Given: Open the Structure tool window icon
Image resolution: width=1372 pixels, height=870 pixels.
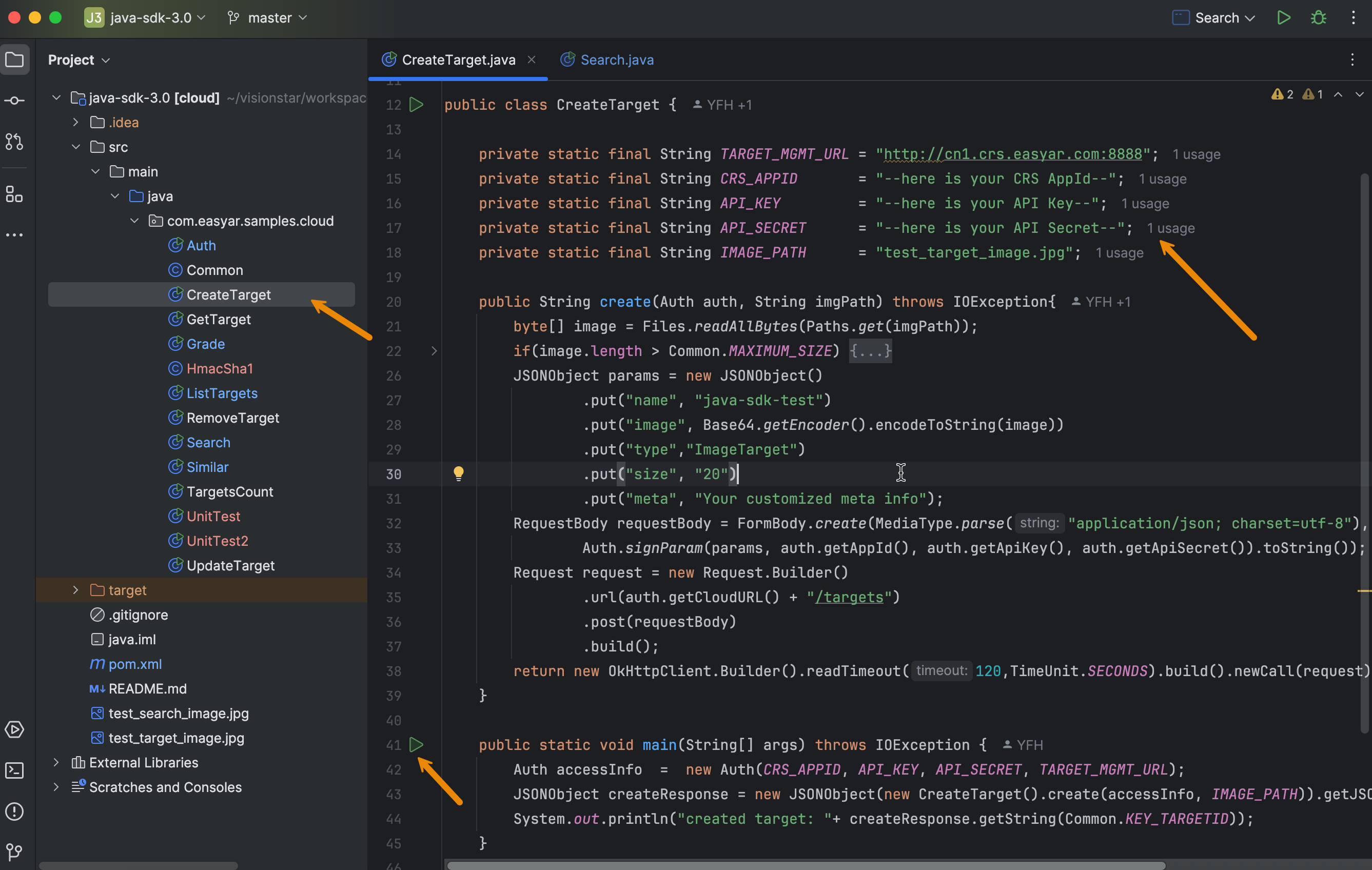Looking at the screenshot, I should 14,194.
